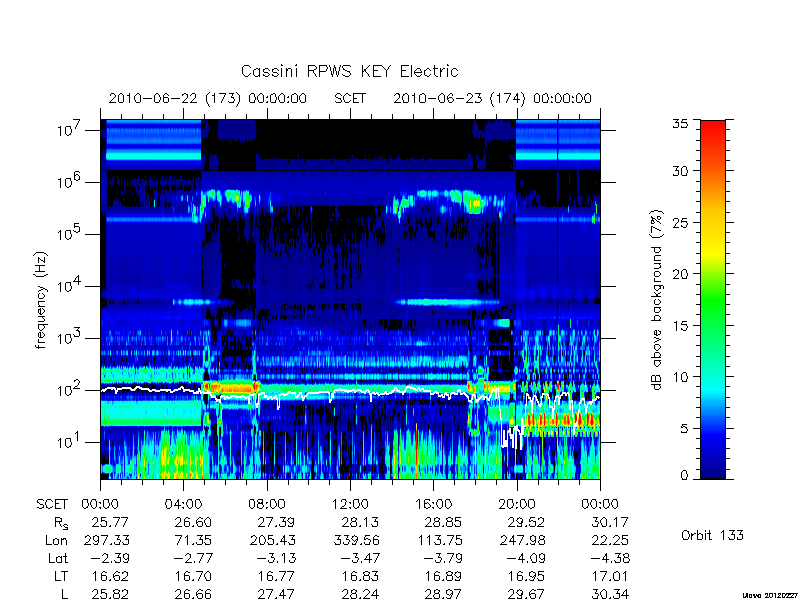Click the L value 30.34
This screenshot has height=600, width=800.
610,594
